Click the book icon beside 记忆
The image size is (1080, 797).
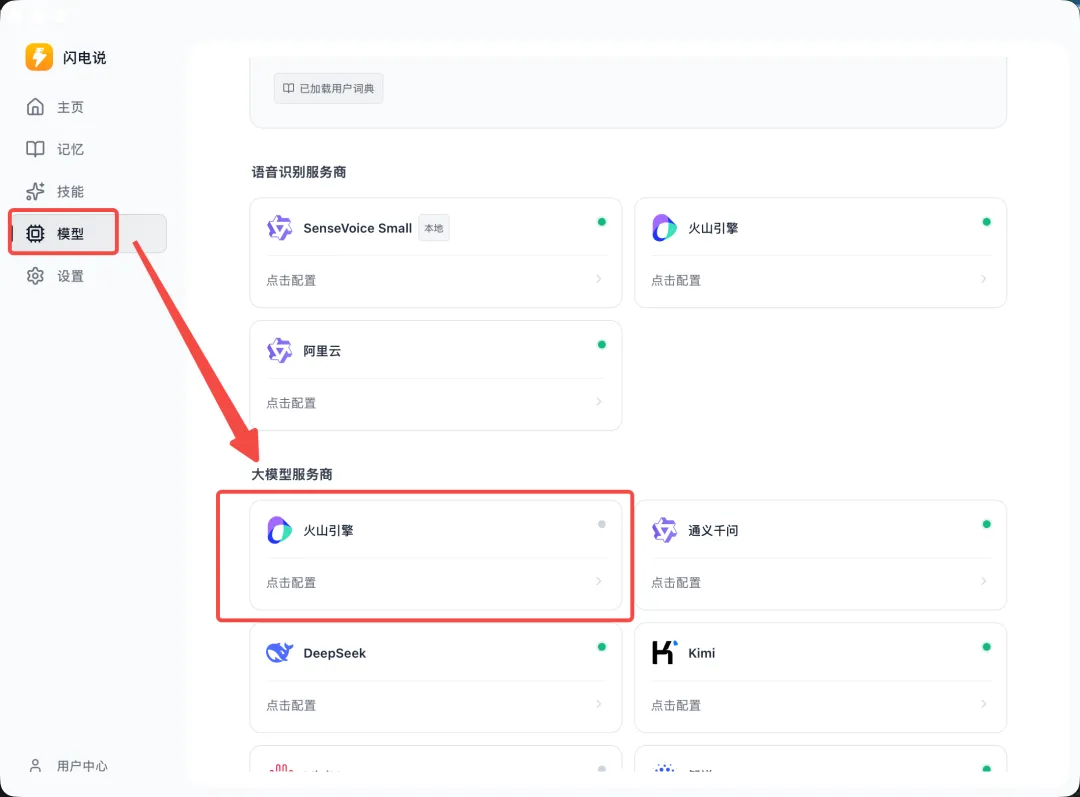click(x=35, y=149)
